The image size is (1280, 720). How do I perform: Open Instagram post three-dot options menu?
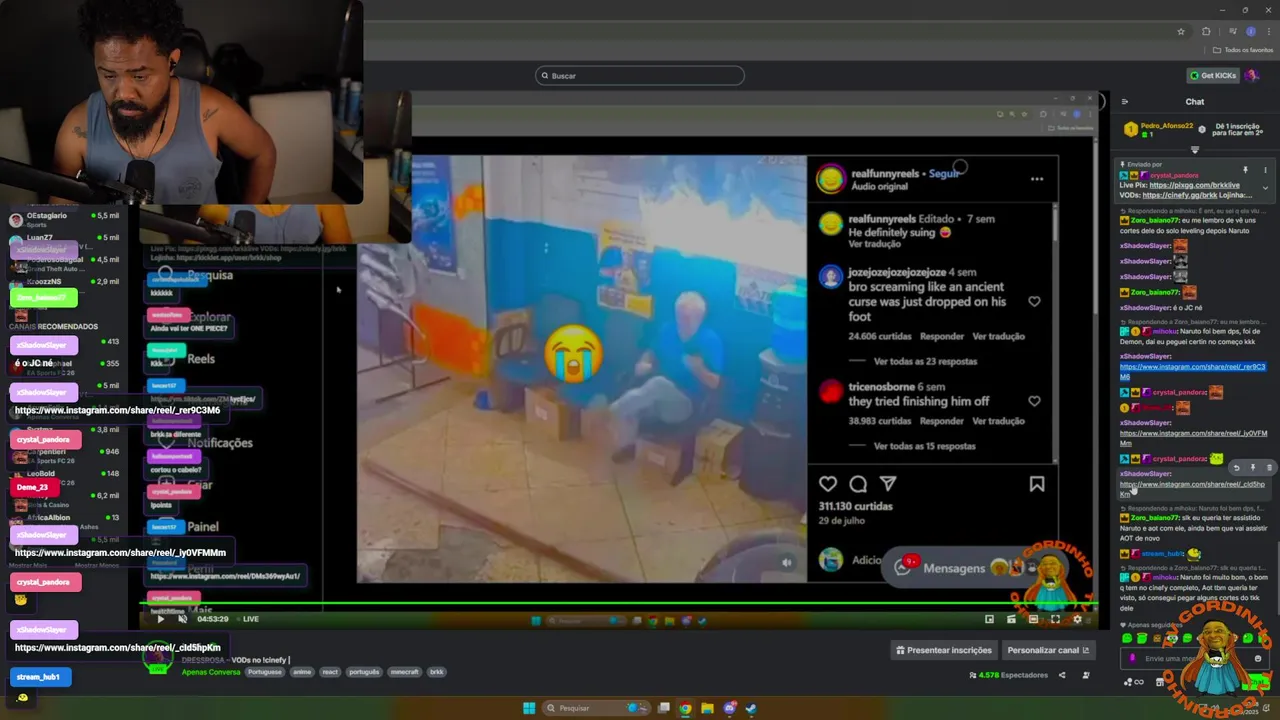[1037, 179]
